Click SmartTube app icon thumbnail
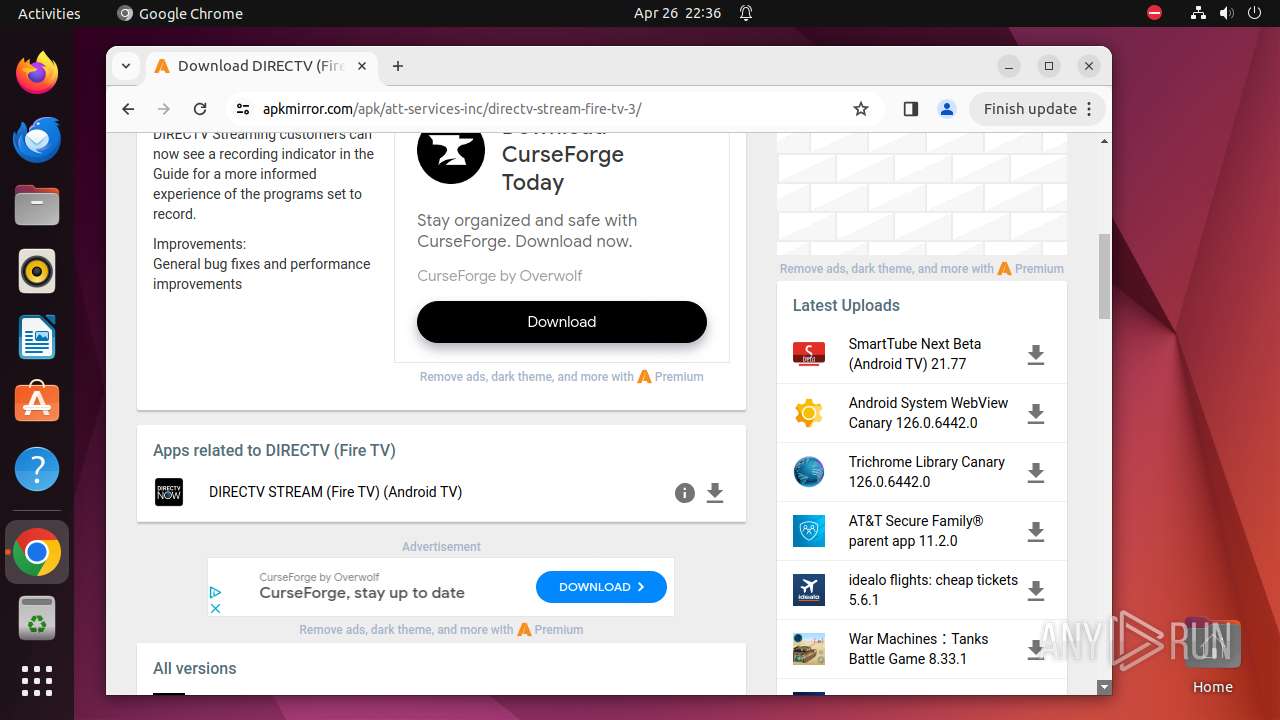 tap(809, 354)
